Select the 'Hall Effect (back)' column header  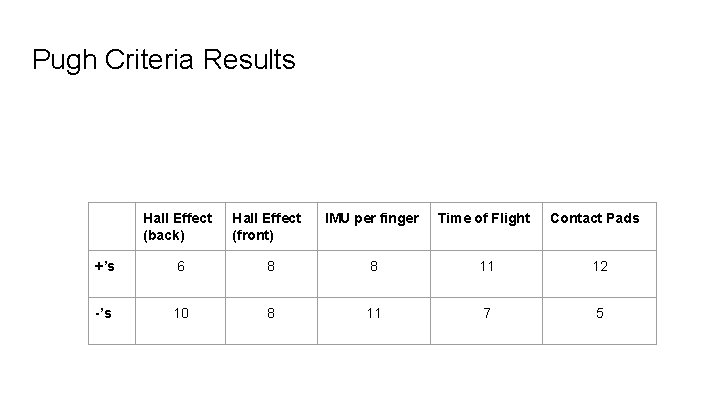[177, 226]
